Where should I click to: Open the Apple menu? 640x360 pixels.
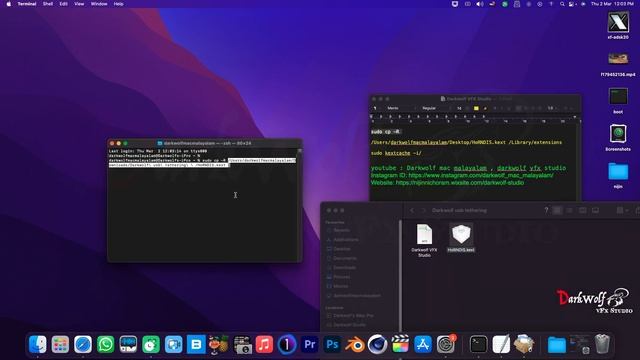pos(9,4)
